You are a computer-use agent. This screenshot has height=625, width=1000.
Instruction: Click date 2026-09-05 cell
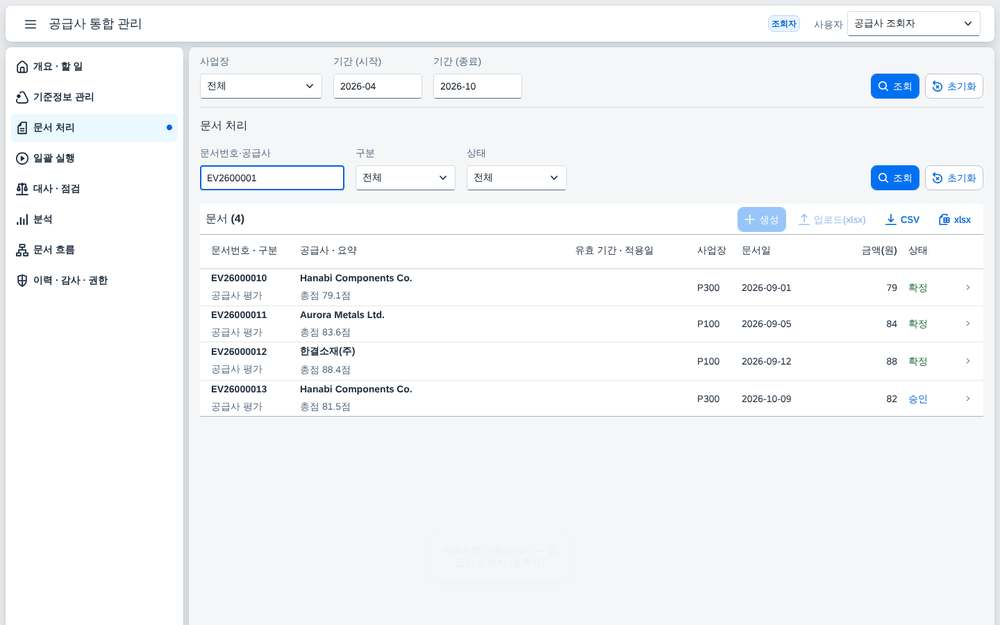coord(766,324)
